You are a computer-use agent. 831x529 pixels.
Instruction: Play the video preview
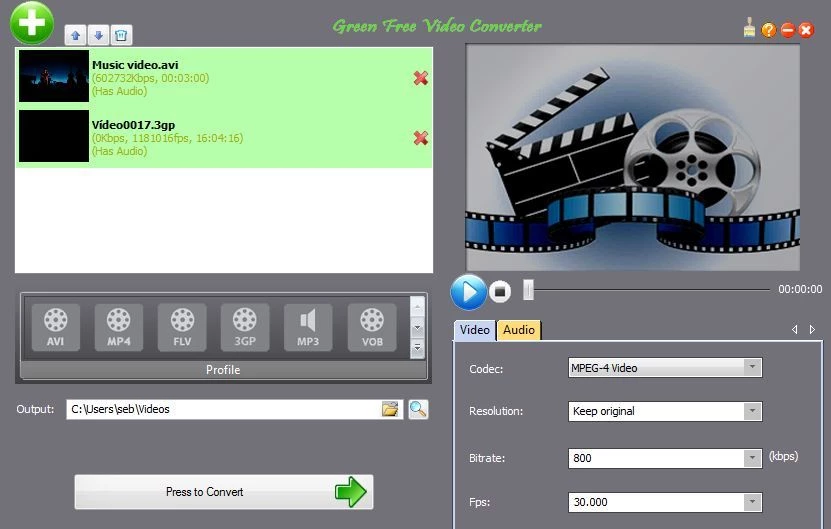click(468, 291)
